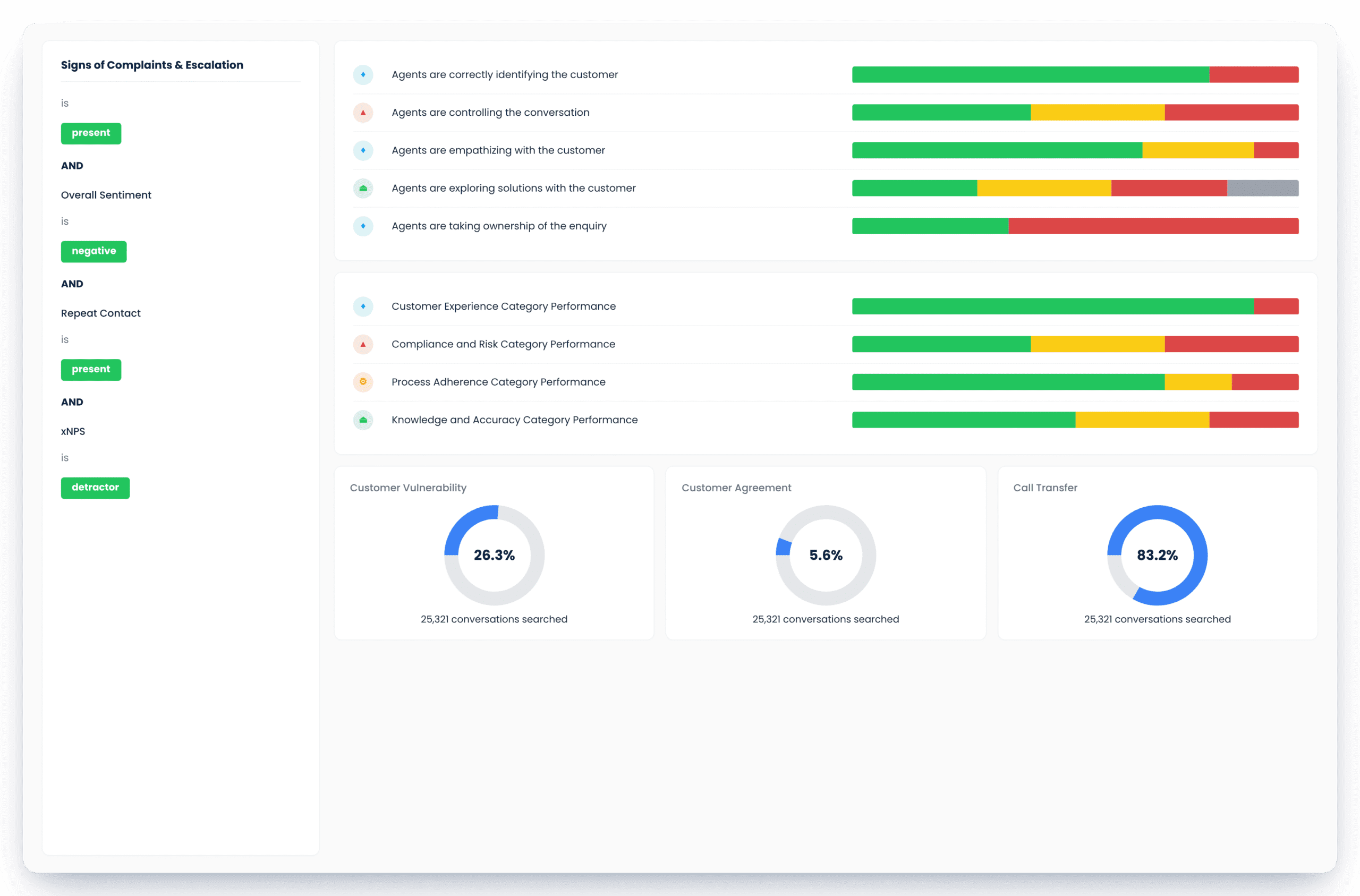
Task: Open 'Knowledge and Accuracy Category Performance' row
Action: [x=826, y=420]
